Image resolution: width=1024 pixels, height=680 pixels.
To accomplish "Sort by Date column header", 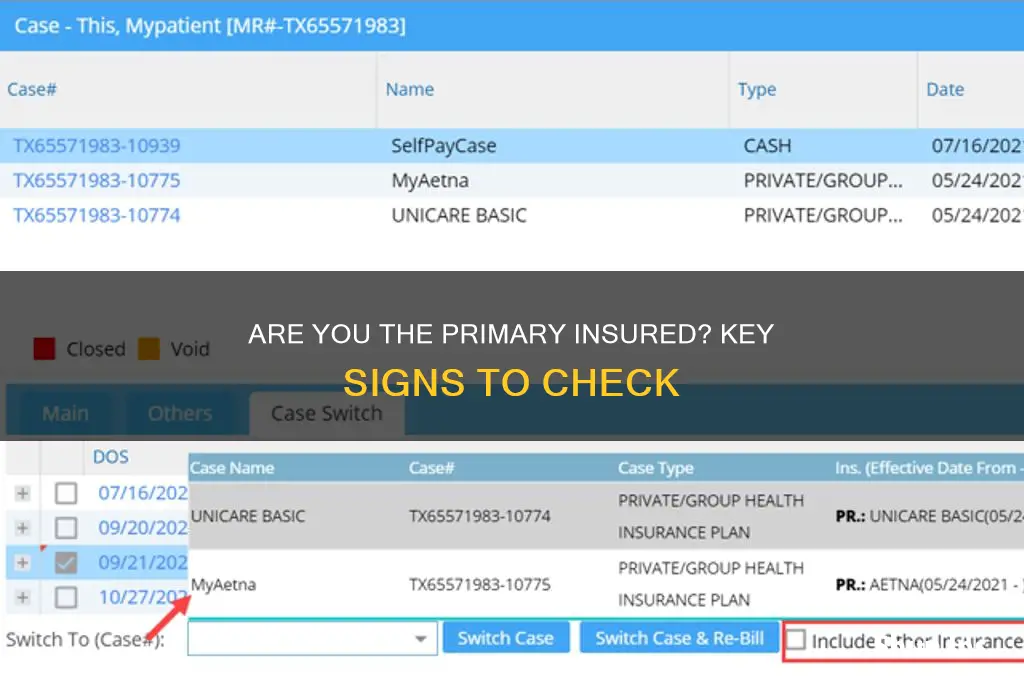I will [945, 89].
